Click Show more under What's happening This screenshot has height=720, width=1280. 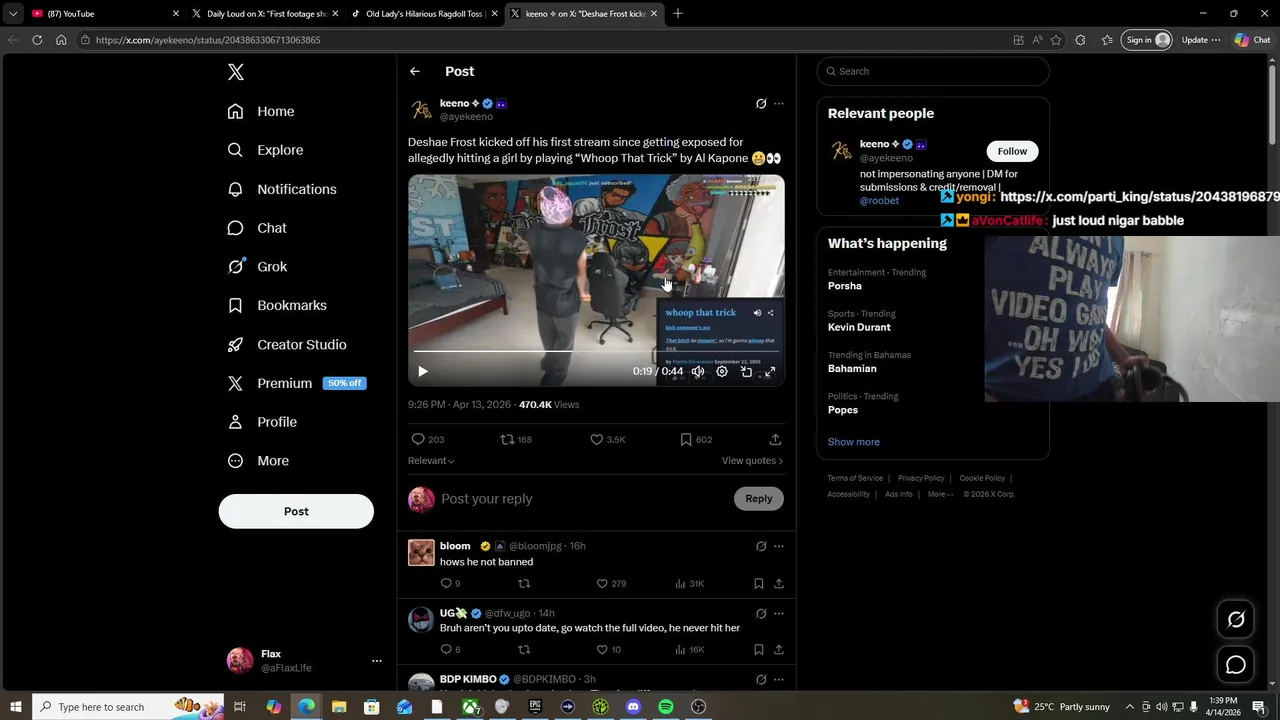[854, 442]
